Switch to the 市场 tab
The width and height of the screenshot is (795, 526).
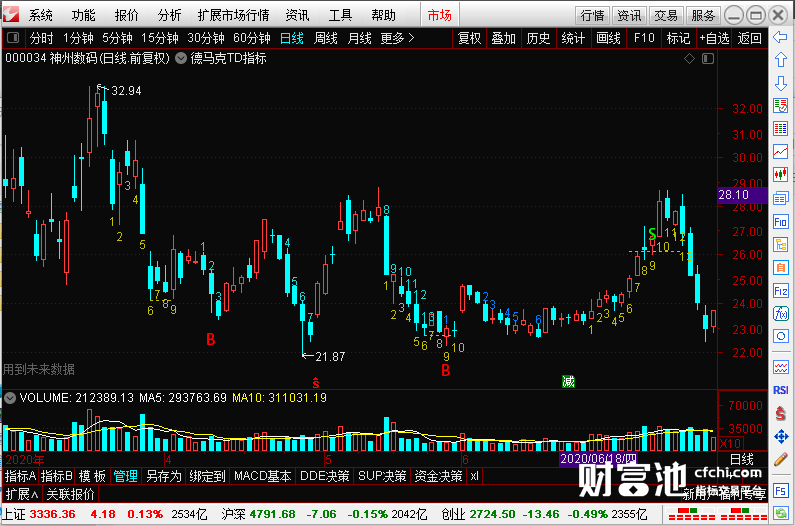pyautogui.click(x=440, y=15)
